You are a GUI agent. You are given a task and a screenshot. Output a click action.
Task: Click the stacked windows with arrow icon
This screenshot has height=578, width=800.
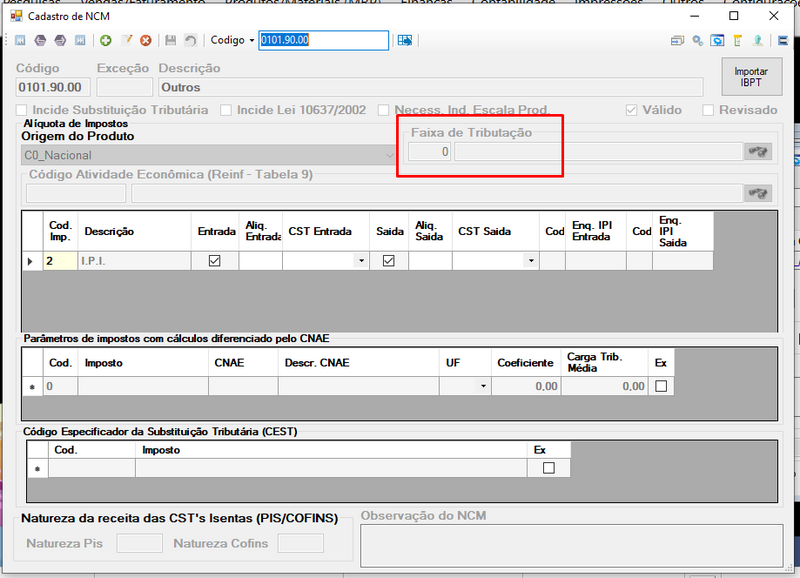[x=677, y=40]
